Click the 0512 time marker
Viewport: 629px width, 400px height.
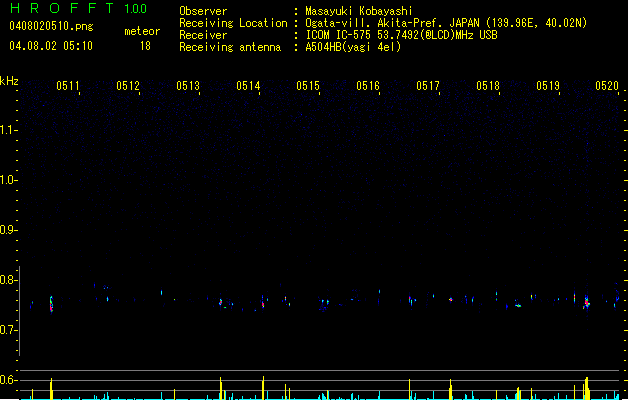(x=128, y=86)
